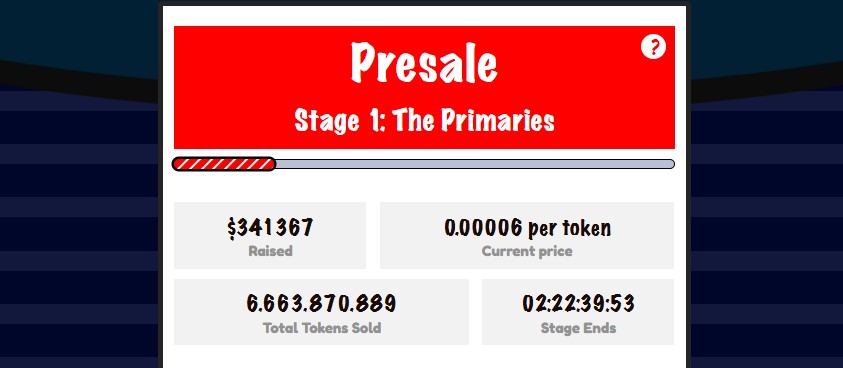Viewport: 843px width, 368px height.
Task: Click the Presale heading text
Action: tap(424, 63)
